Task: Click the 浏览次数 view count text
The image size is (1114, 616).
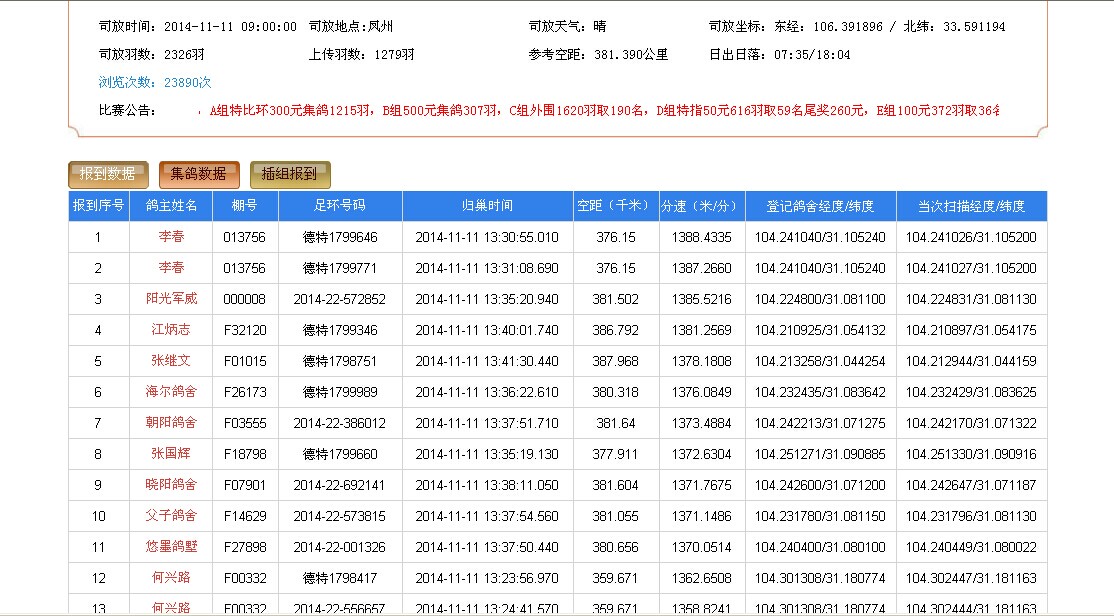Action: pos(155,83)
